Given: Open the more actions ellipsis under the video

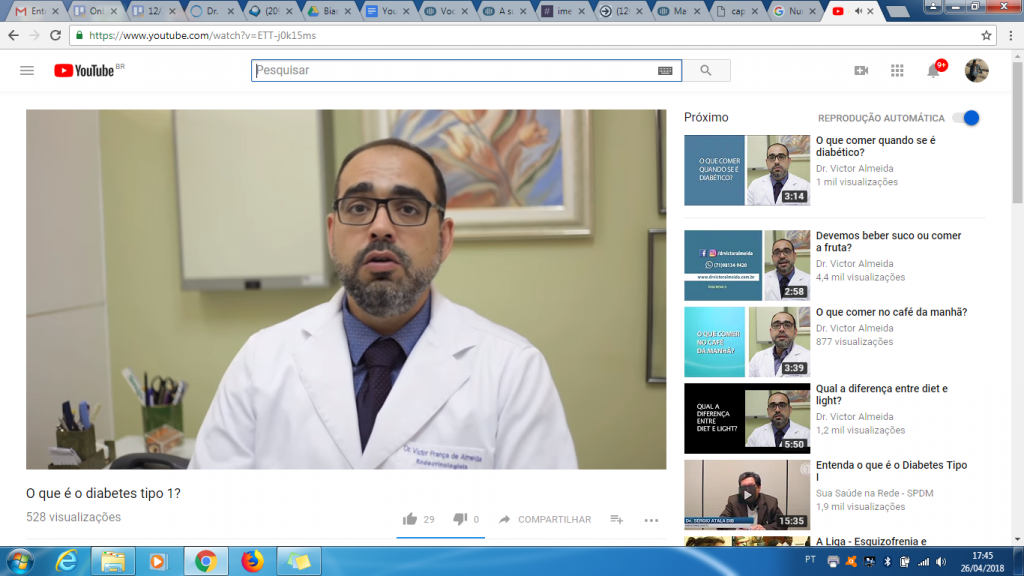Looking at the screenshot, I should 651,520.
